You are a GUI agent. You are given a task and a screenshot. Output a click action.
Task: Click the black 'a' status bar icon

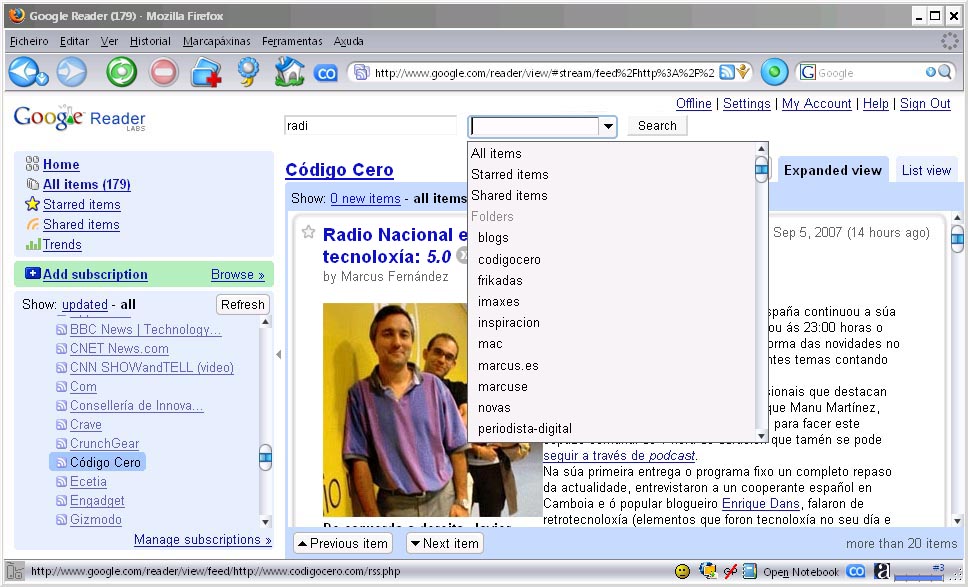pyautogui.click(x=882, y=572)
